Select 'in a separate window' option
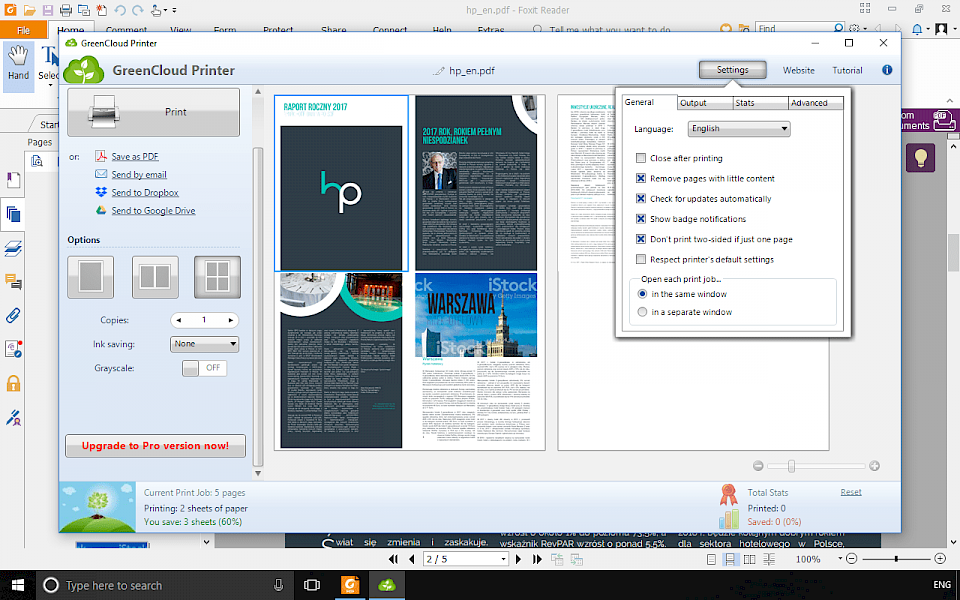 point(642,312)
